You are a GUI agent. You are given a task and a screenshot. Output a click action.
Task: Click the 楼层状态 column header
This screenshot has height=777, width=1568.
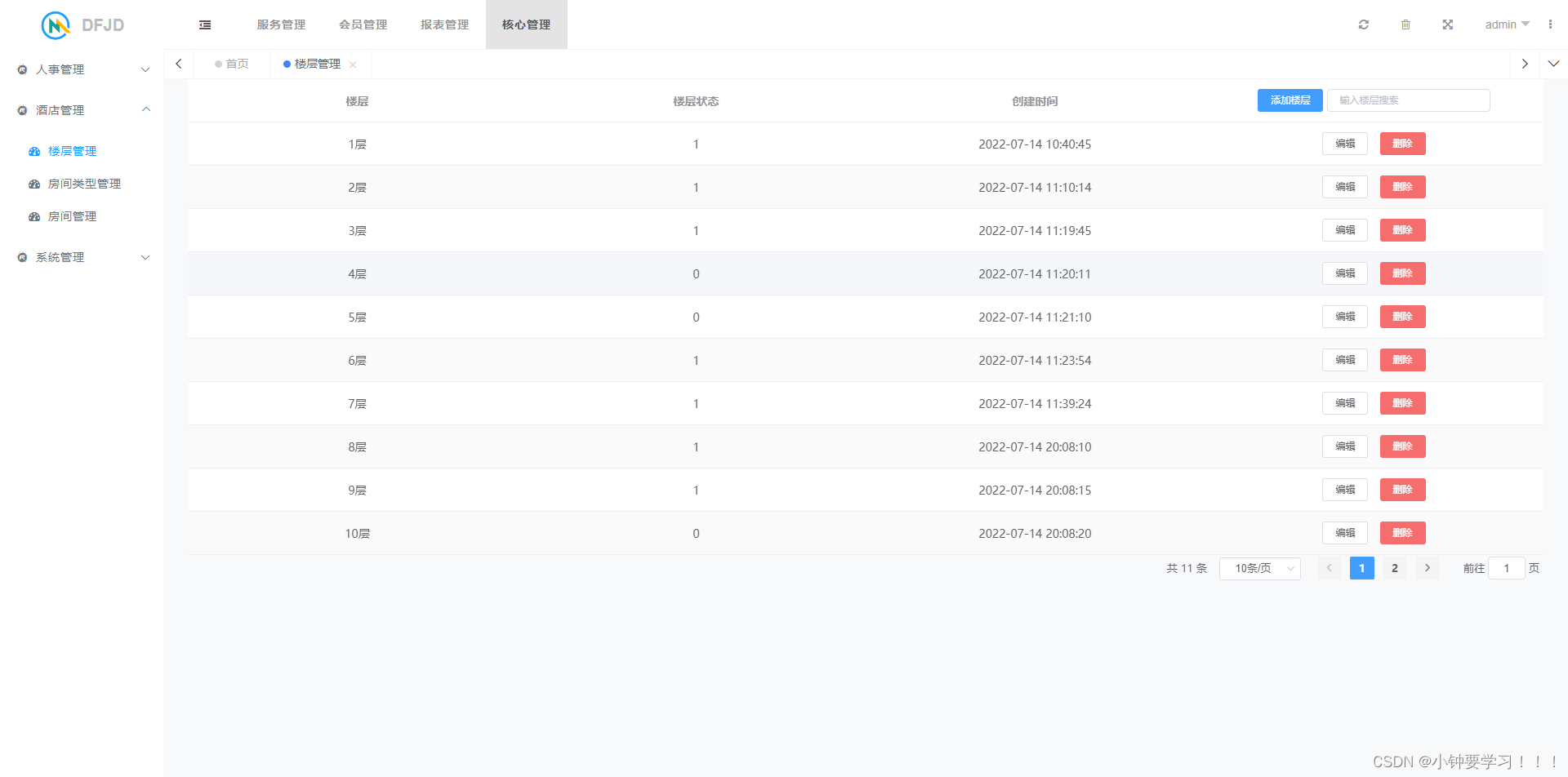696,101
